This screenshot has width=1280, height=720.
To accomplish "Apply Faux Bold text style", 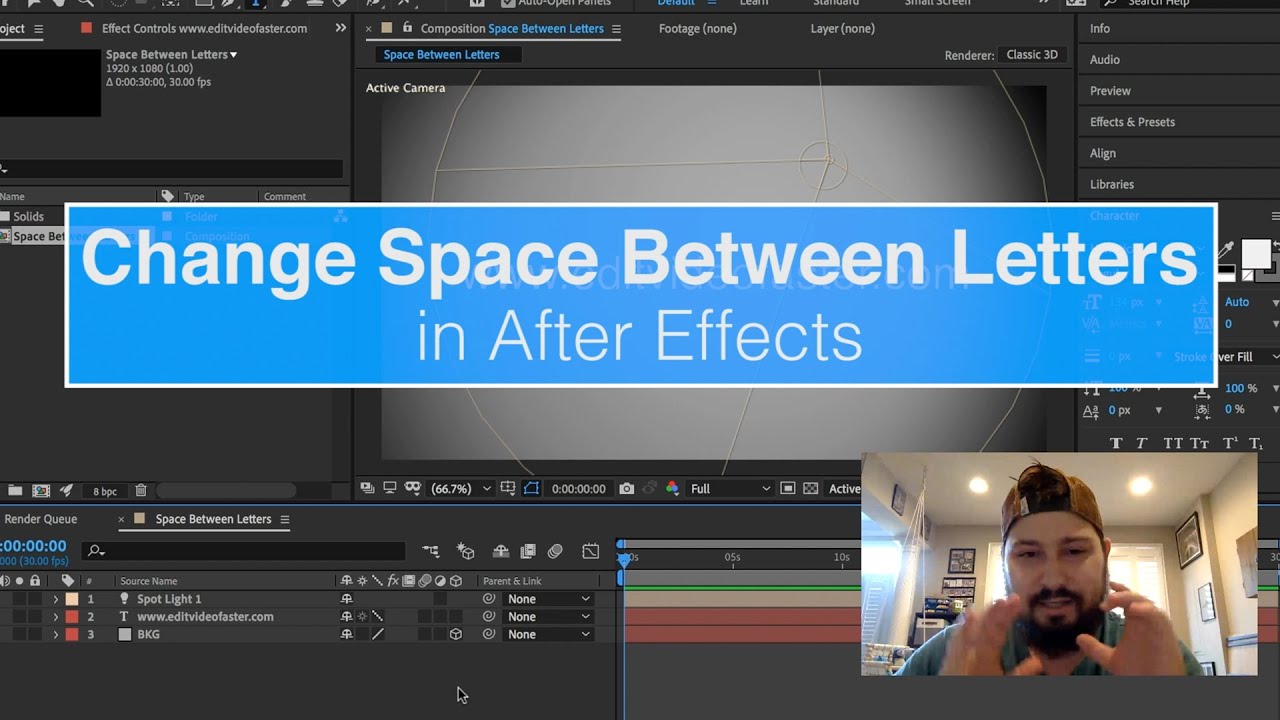I will [x=1116, y=443].
